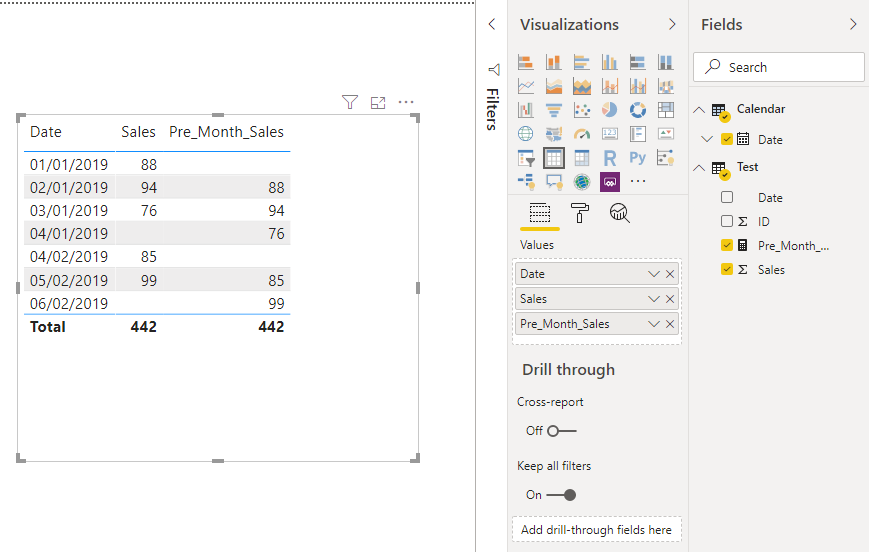Screen dimensions: 869x552
Task: Select the Area chart visual
Action: tap(554, 86)
